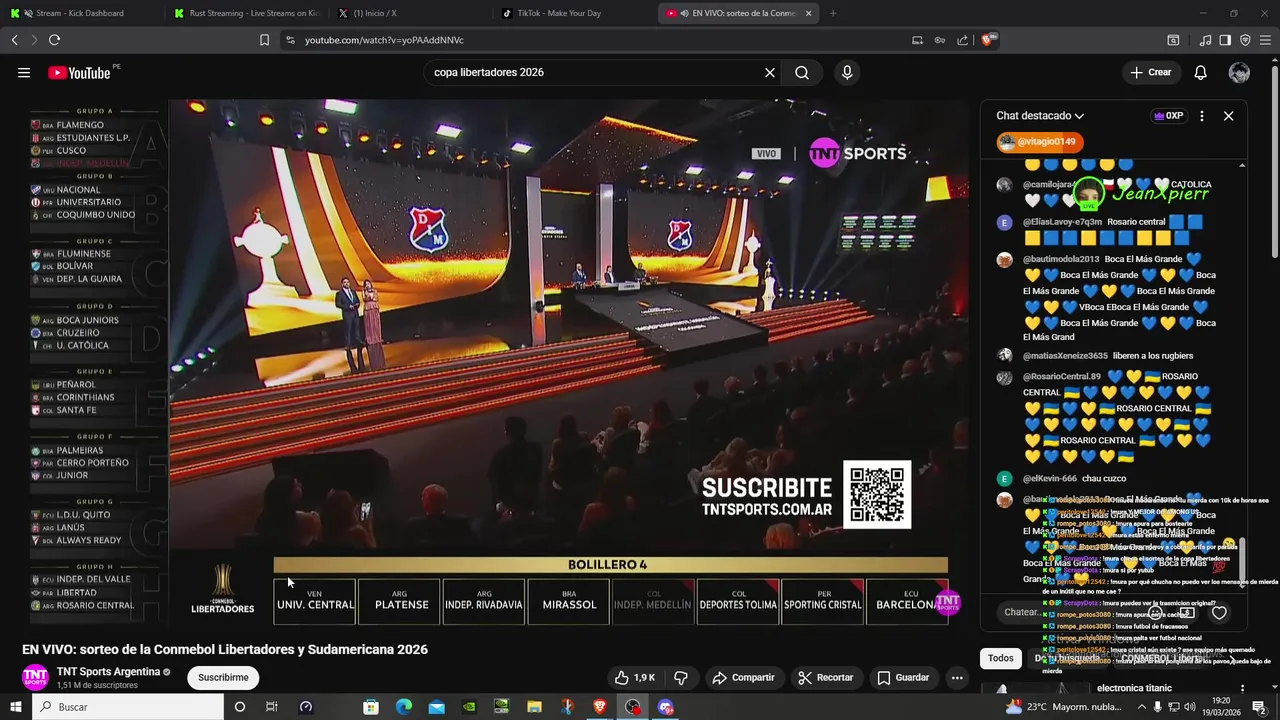Create content with the Crear button
The image size is (1280, 720).
pos(1150,72)
